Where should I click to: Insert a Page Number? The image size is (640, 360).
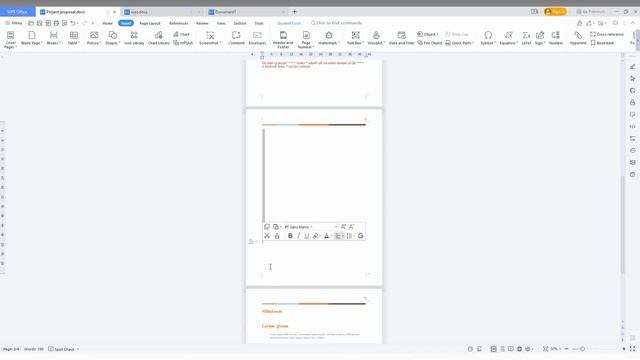click(x=306, y=39)
